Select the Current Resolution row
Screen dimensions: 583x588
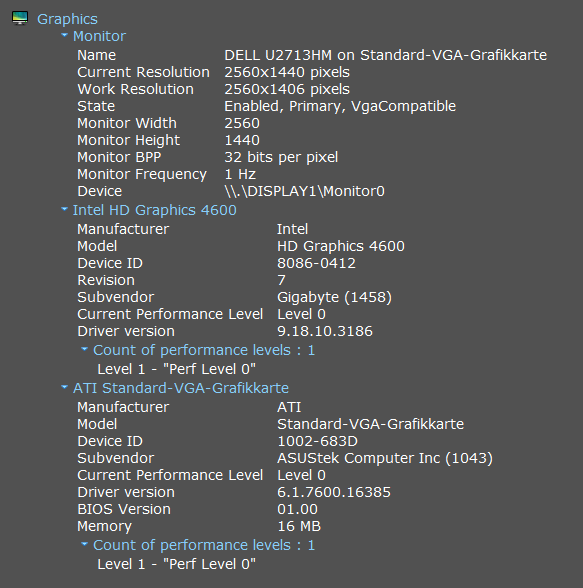[213, 72]
